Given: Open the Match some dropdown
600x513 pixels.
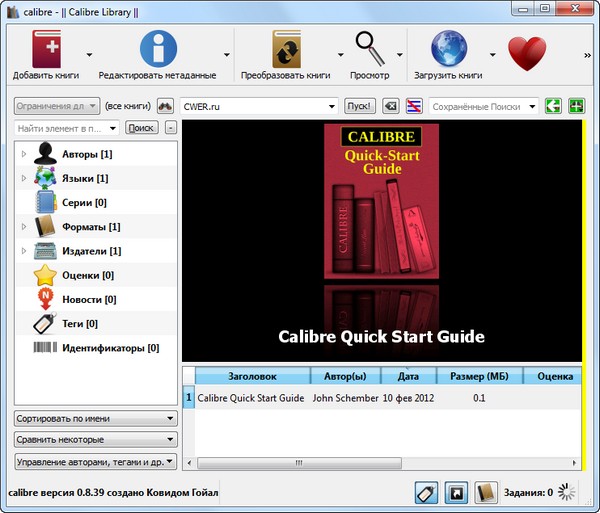Looking at the screenshot, I should tap(96, 440).
